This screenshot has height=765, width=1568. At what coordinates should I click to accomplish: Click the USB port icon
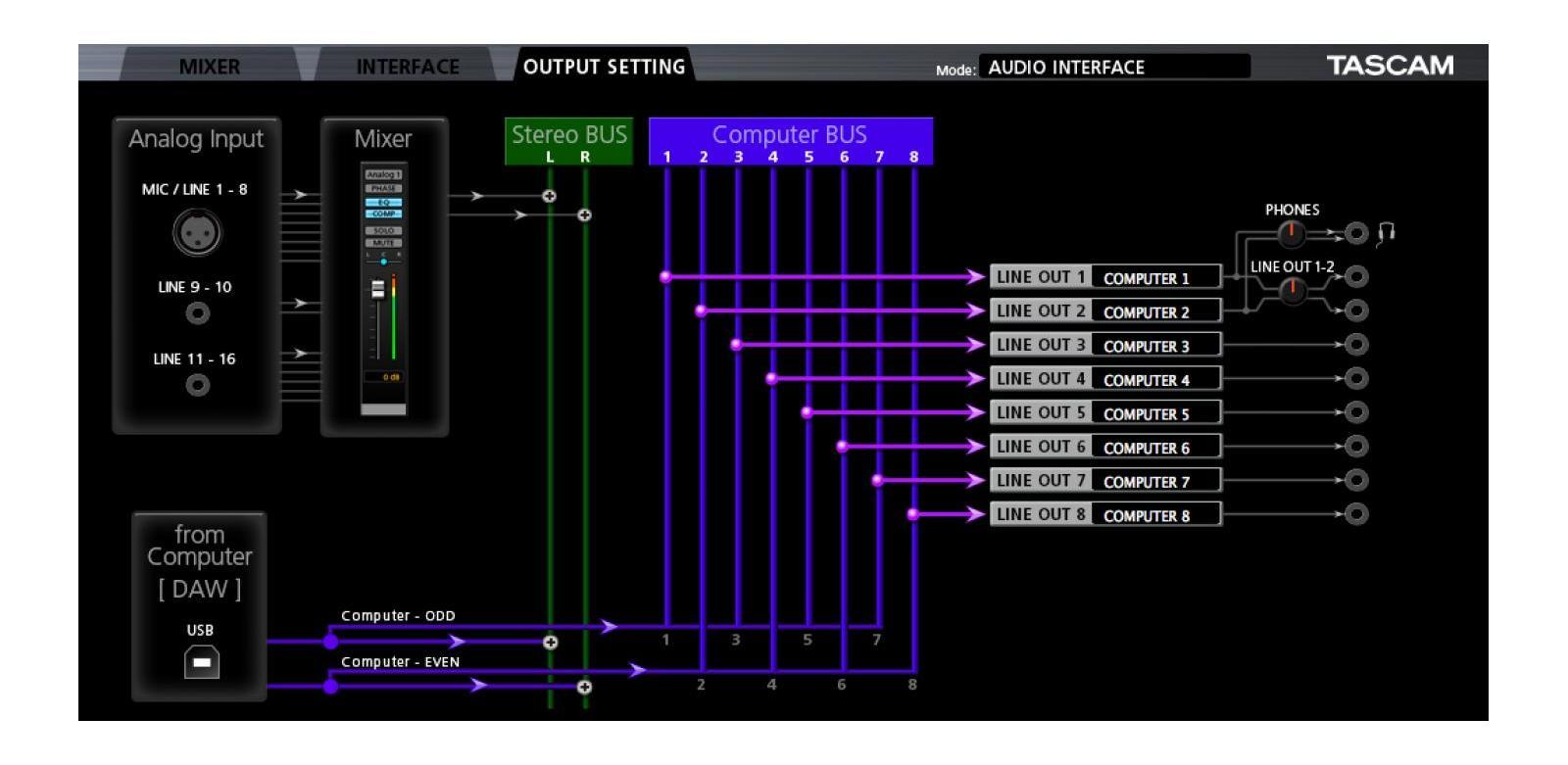click(201, 662)
